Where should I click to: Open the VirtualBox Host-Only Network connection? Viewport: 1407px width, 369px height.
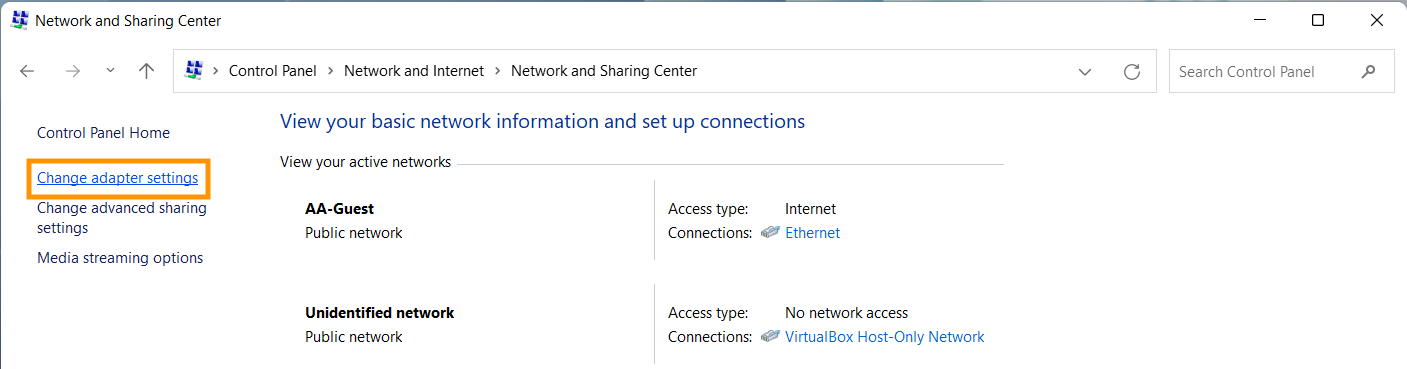885,337
